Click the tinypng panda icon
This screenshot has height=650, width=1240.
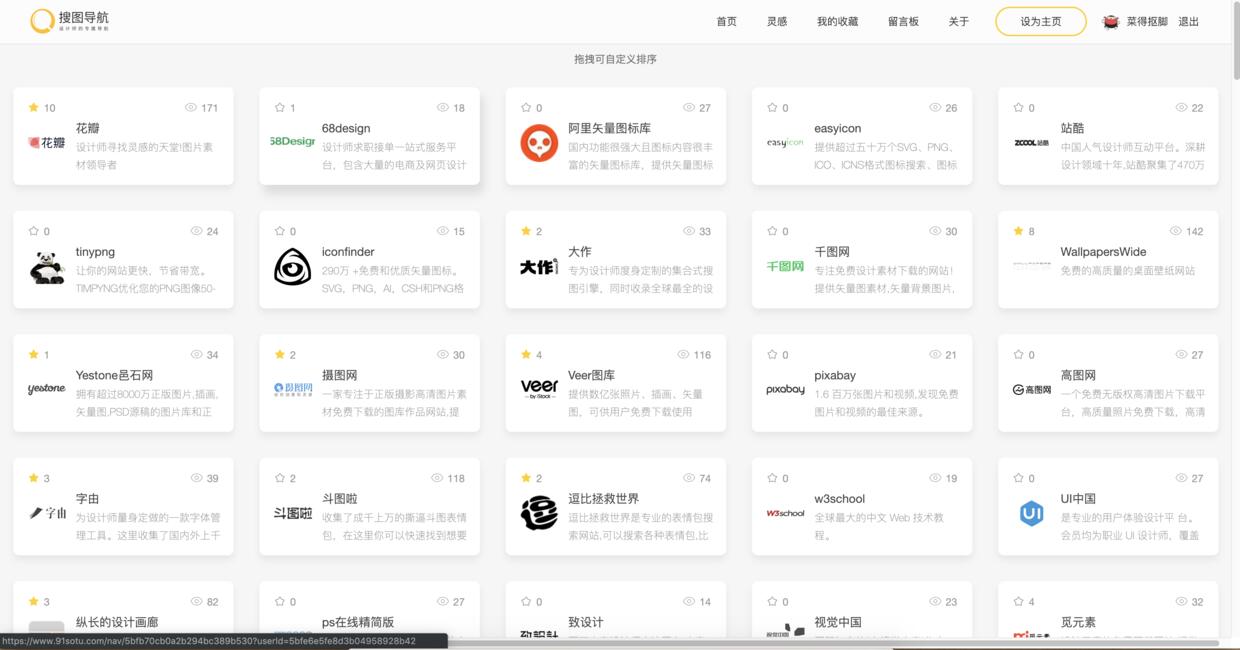[x=47, y=267]
